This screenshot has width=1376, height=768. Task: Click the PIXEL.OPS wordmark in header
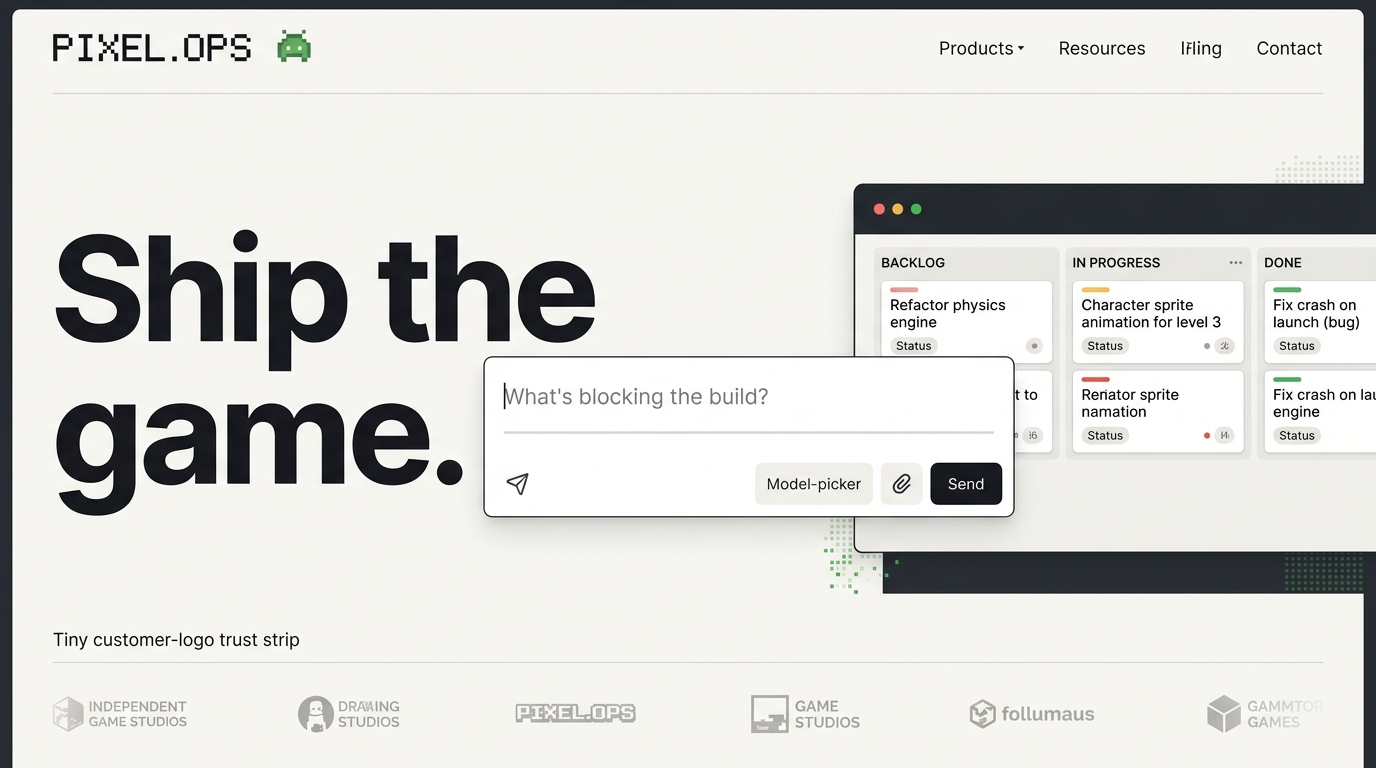click(152, 48)
